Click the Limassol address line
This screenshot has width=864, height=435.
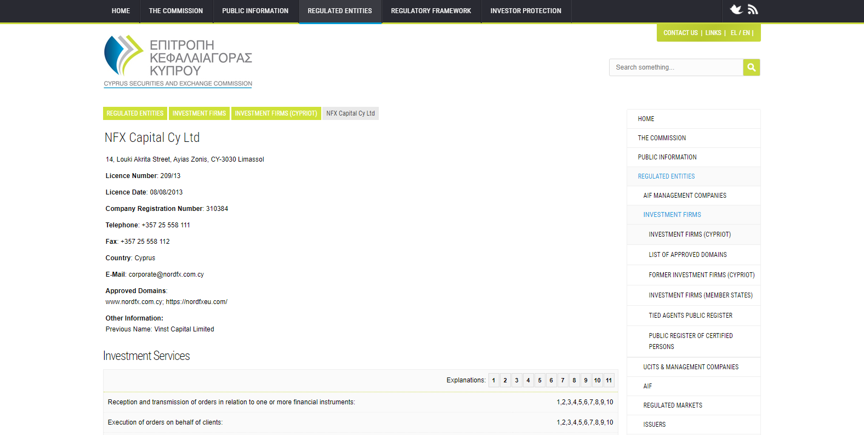coord(185,160)
